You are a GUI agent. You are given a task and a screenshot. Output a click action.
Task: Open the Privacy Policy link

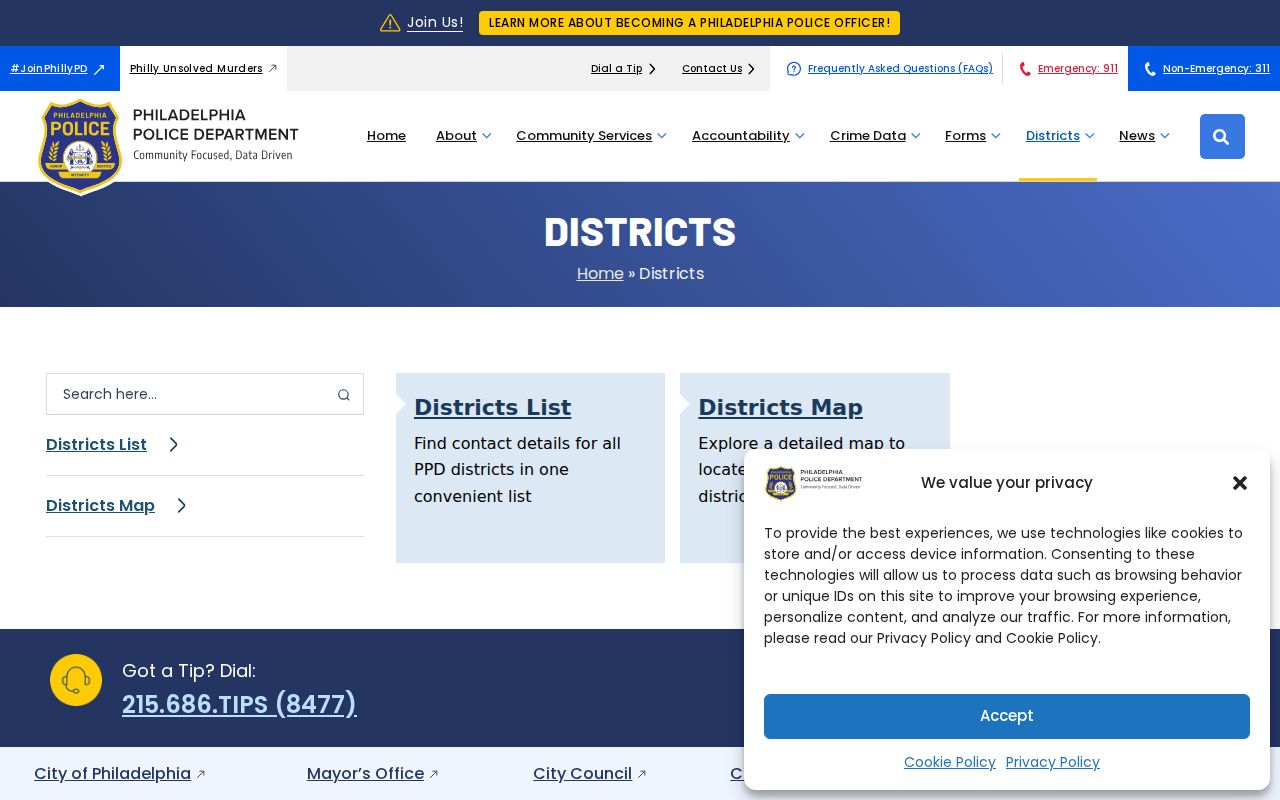coord(1053,762)
